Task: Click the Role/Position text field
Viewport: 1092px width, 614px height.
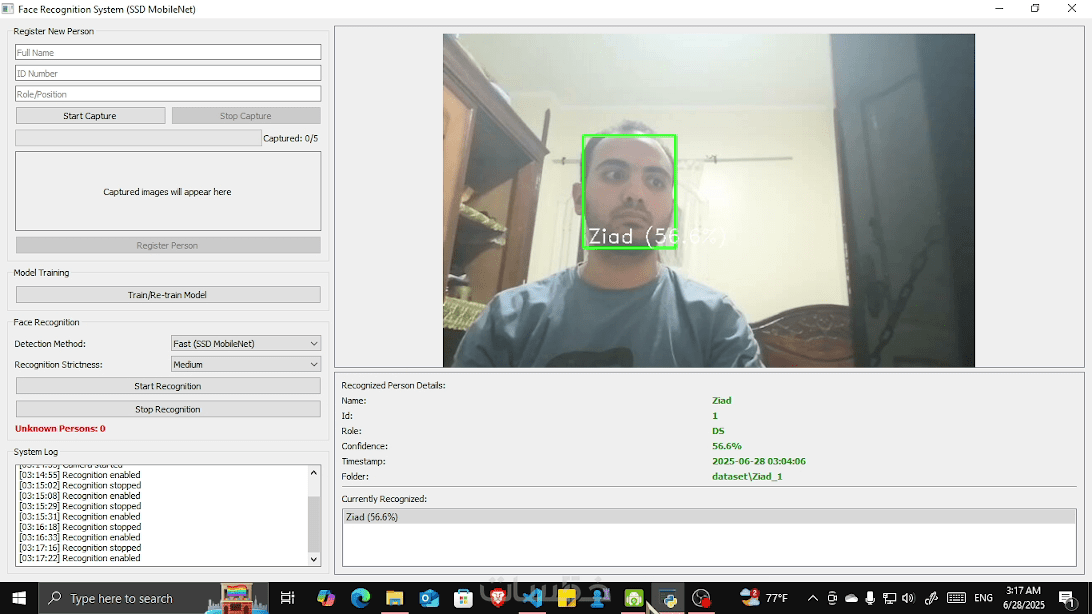Action: (x=168, y=94)
